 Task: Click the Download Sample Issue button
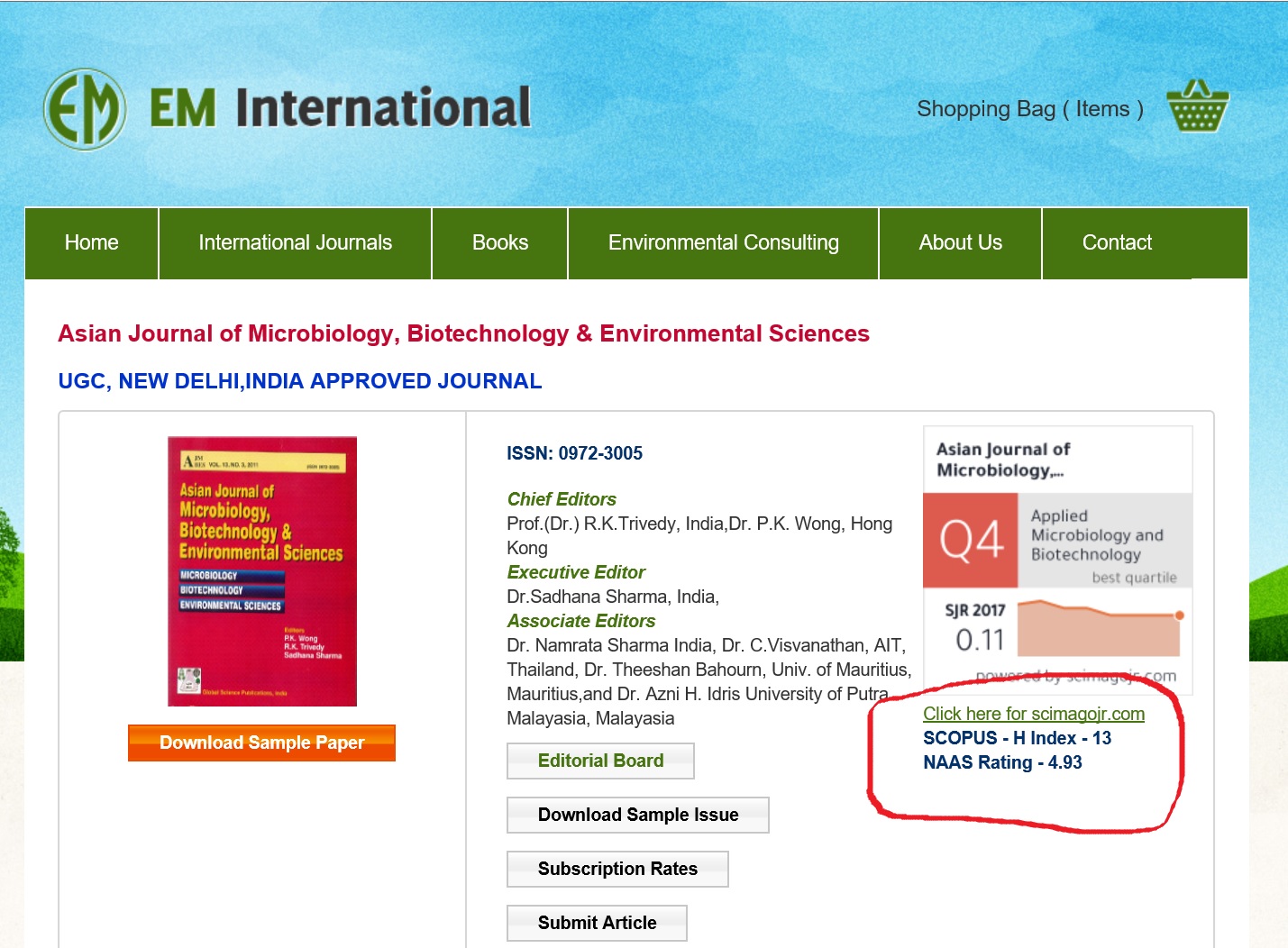(637, 815)
